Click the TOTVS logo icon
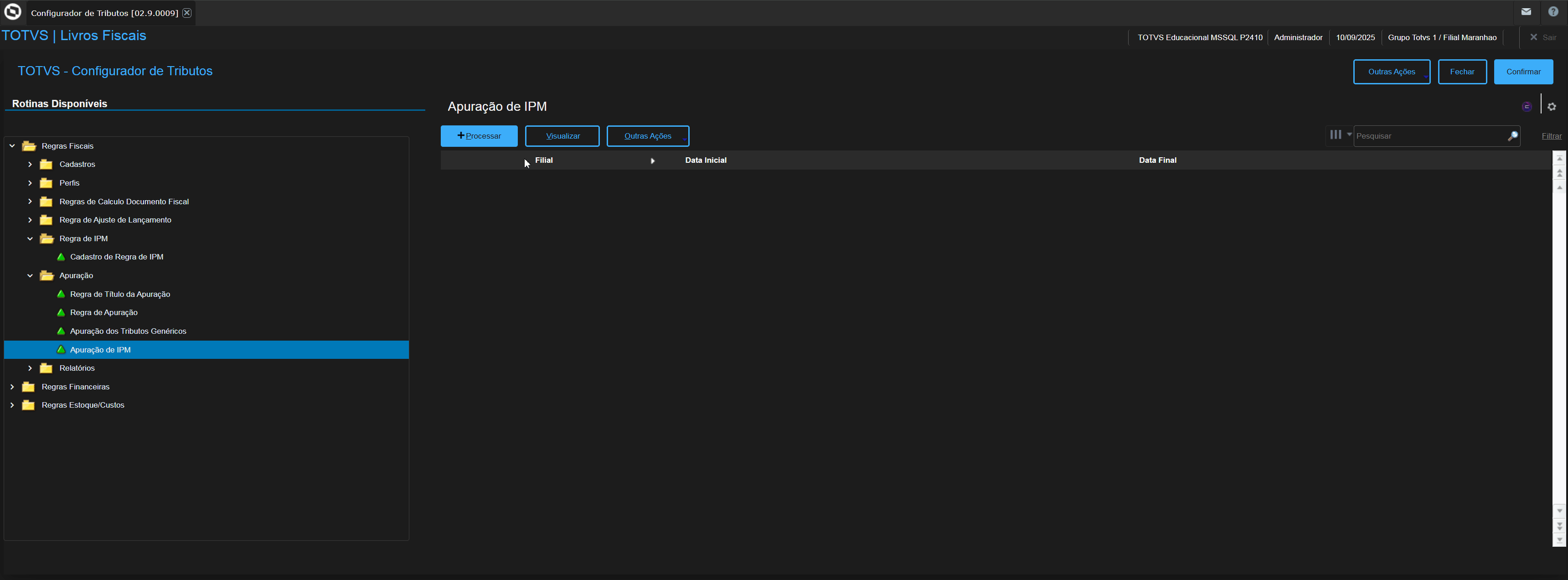 pos(13,11)
